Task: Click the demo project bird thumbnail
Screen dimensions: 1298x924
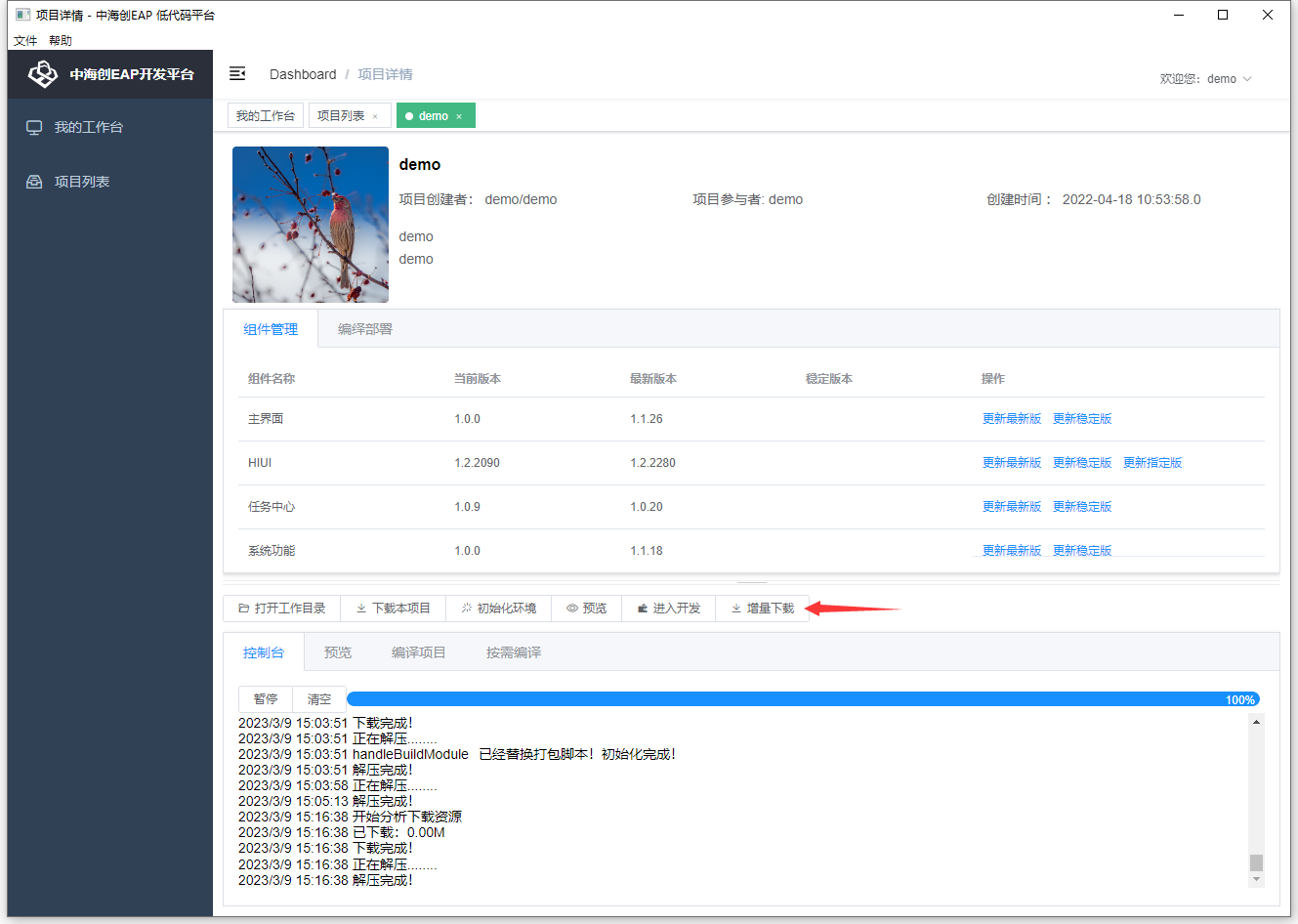Action: tap(311, 225)
